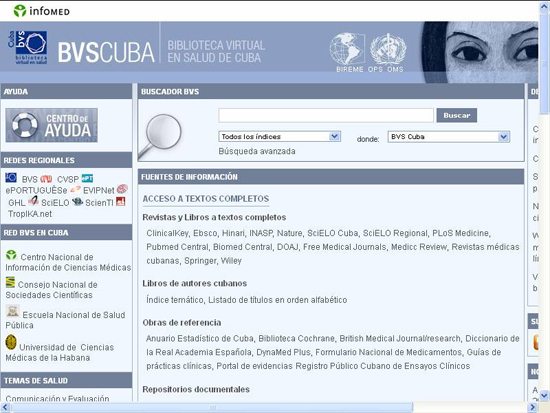Open the ClinicalKey link
550x413 pixels.
(168, 233)
